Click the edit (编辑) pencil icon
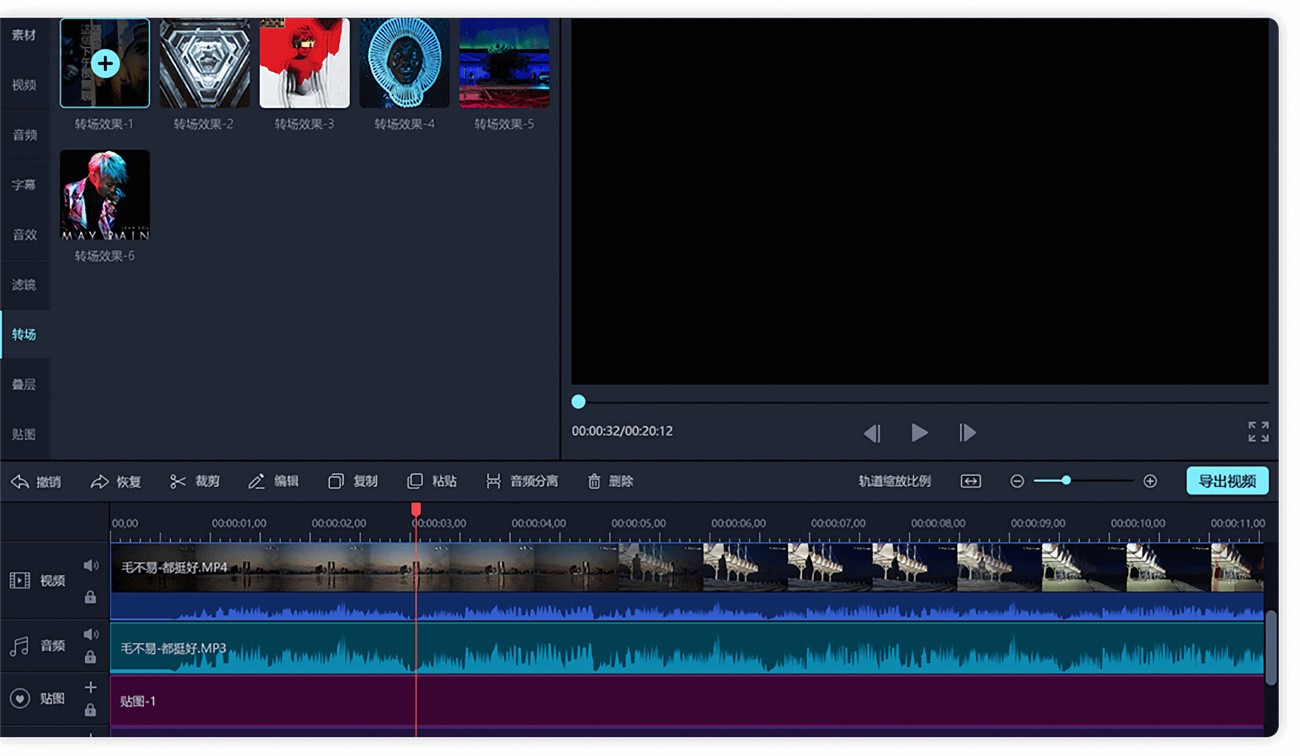Viewport: 1300px width, 756px height. pyautogui.click(x=257, y=482)
